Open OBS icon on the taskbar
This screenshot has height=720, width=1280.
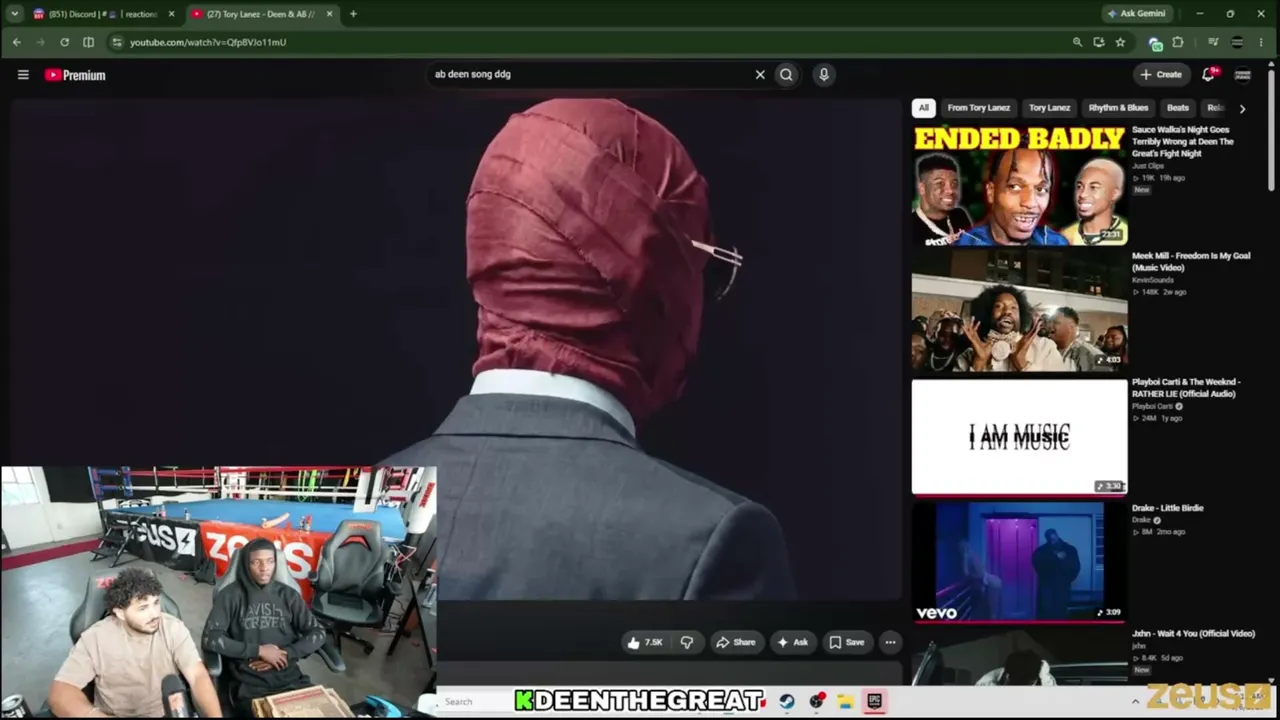coord(816,701)
